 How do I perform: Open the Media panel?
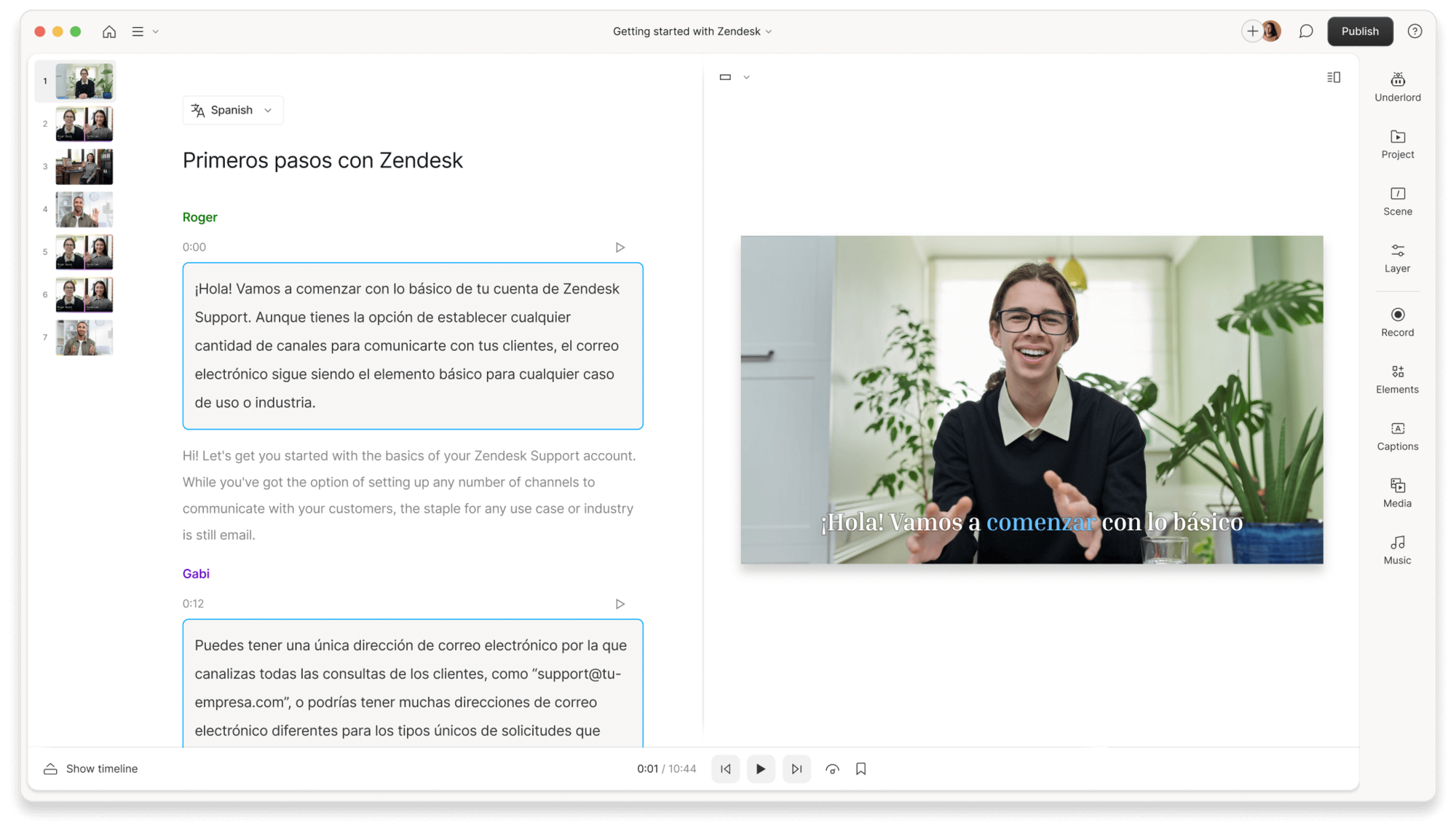[x=1397, y=493]
